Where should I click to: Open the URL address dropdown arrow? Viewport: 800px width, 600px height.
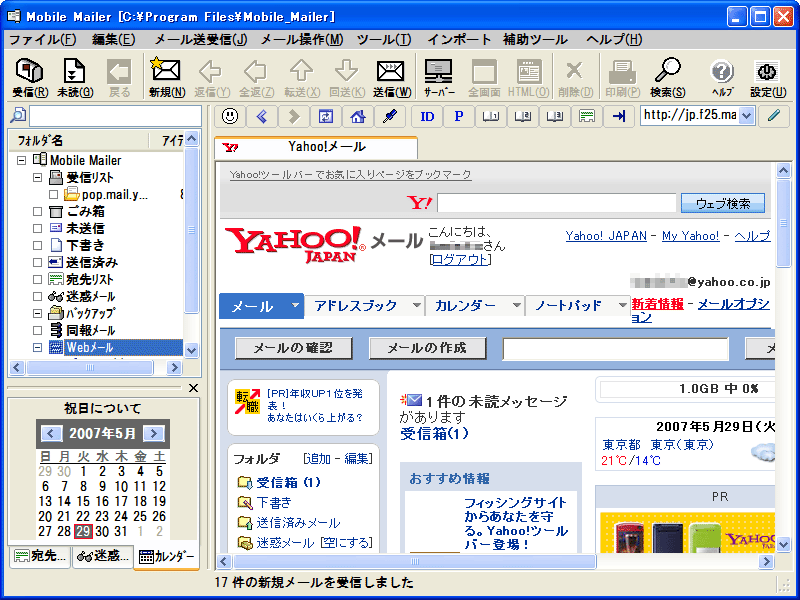pyautogui.click(x=746, y=116)
